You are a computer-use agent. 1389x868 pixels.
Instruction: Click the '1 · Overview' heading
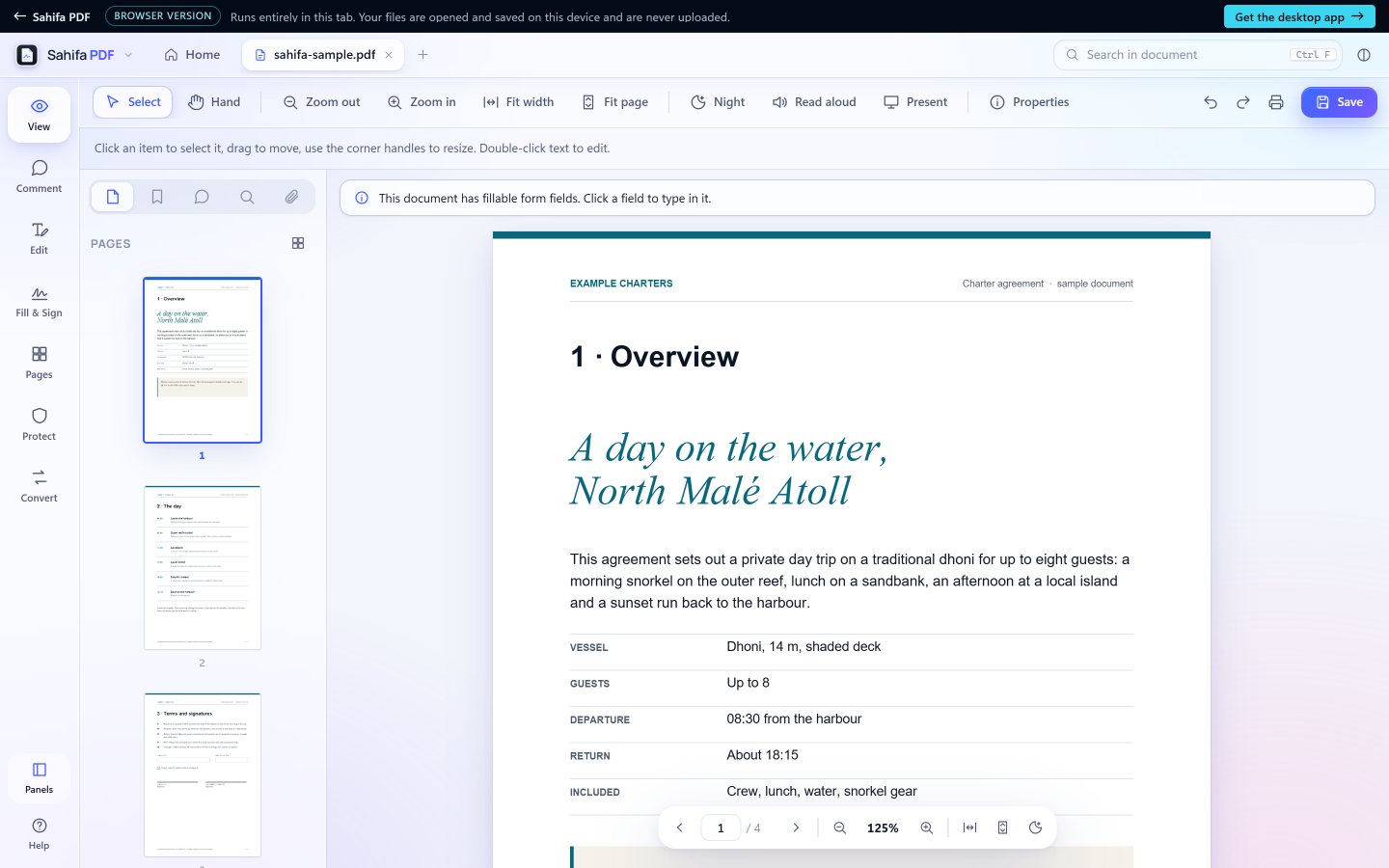(654, 357)
